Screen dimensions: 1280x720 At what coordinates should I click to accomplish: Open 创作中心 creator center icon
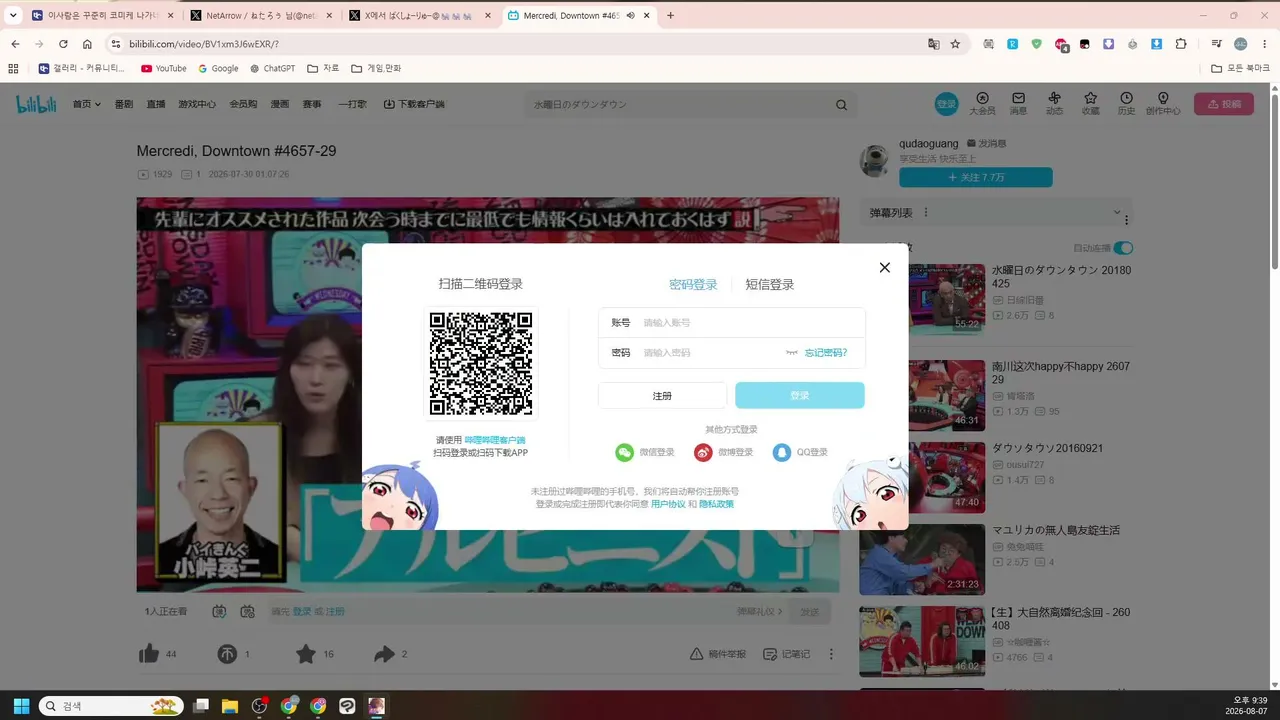coord(1163,104)
